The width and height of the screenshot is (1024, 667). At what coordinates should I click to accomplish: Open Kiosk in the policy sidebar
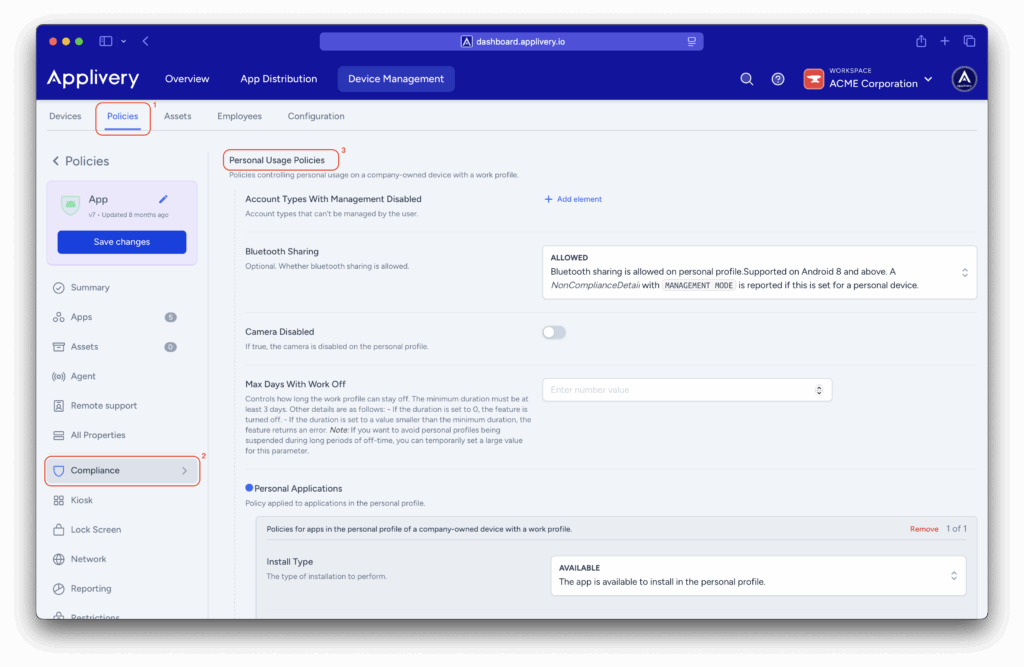click(82, 500)
